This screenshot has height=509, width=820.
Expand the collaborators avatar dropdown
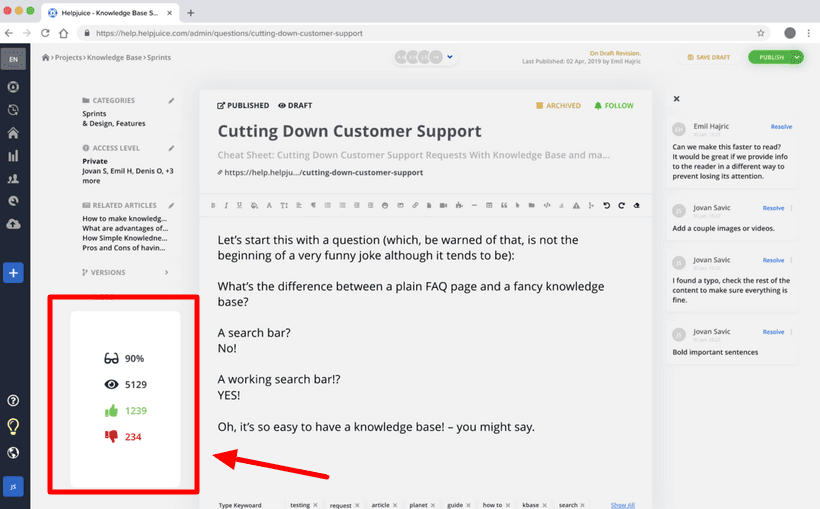[x=450, y=57]
